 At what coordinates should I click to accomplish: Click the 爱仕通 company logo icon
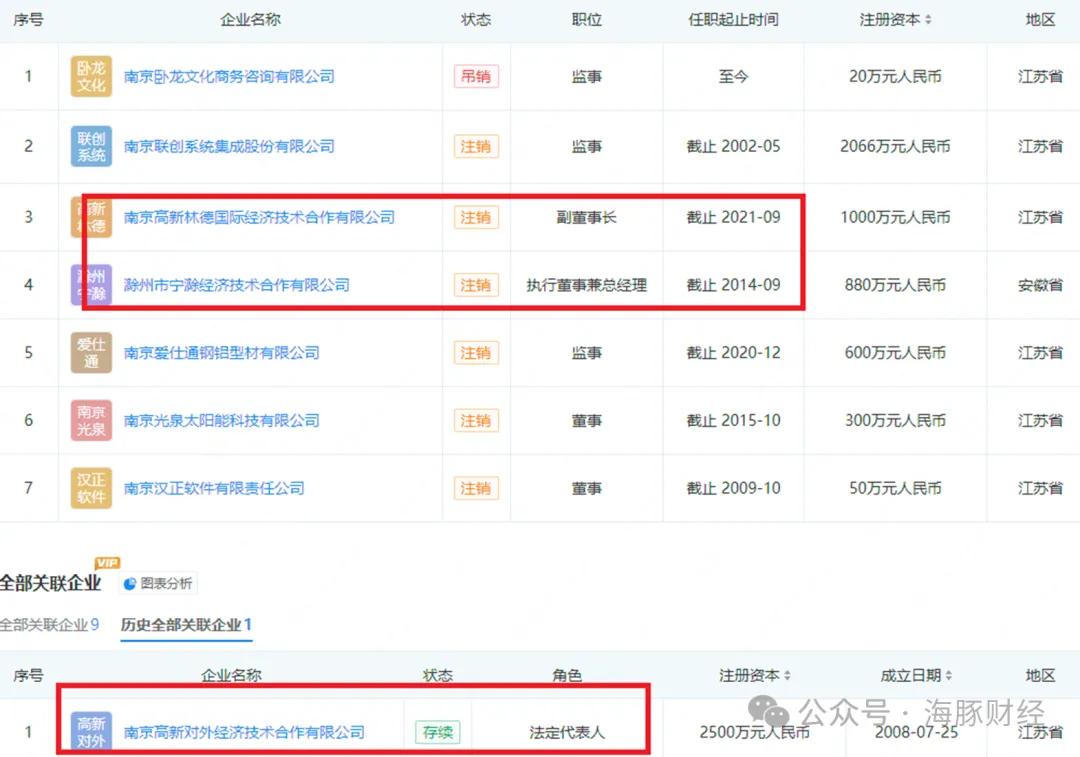[91, 353]
